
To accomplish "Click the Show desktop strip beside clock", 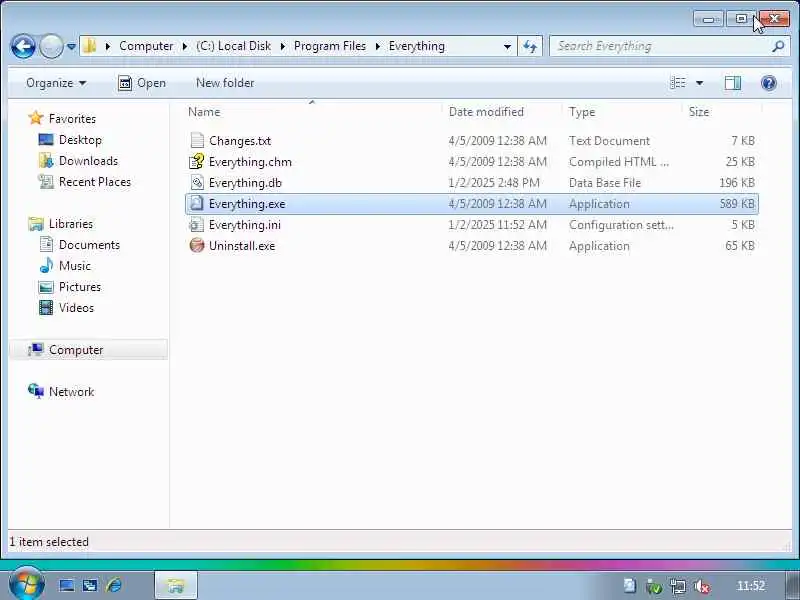I will [x=793, y=586].
